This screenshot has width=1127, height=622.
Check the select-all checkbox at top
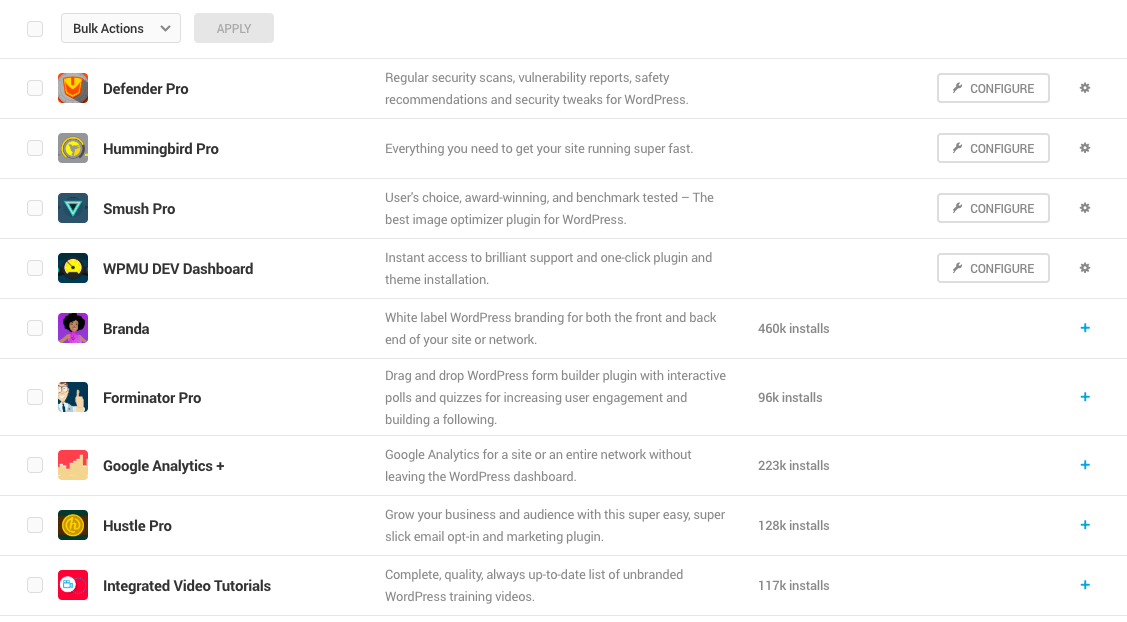(x=35, y=28)
